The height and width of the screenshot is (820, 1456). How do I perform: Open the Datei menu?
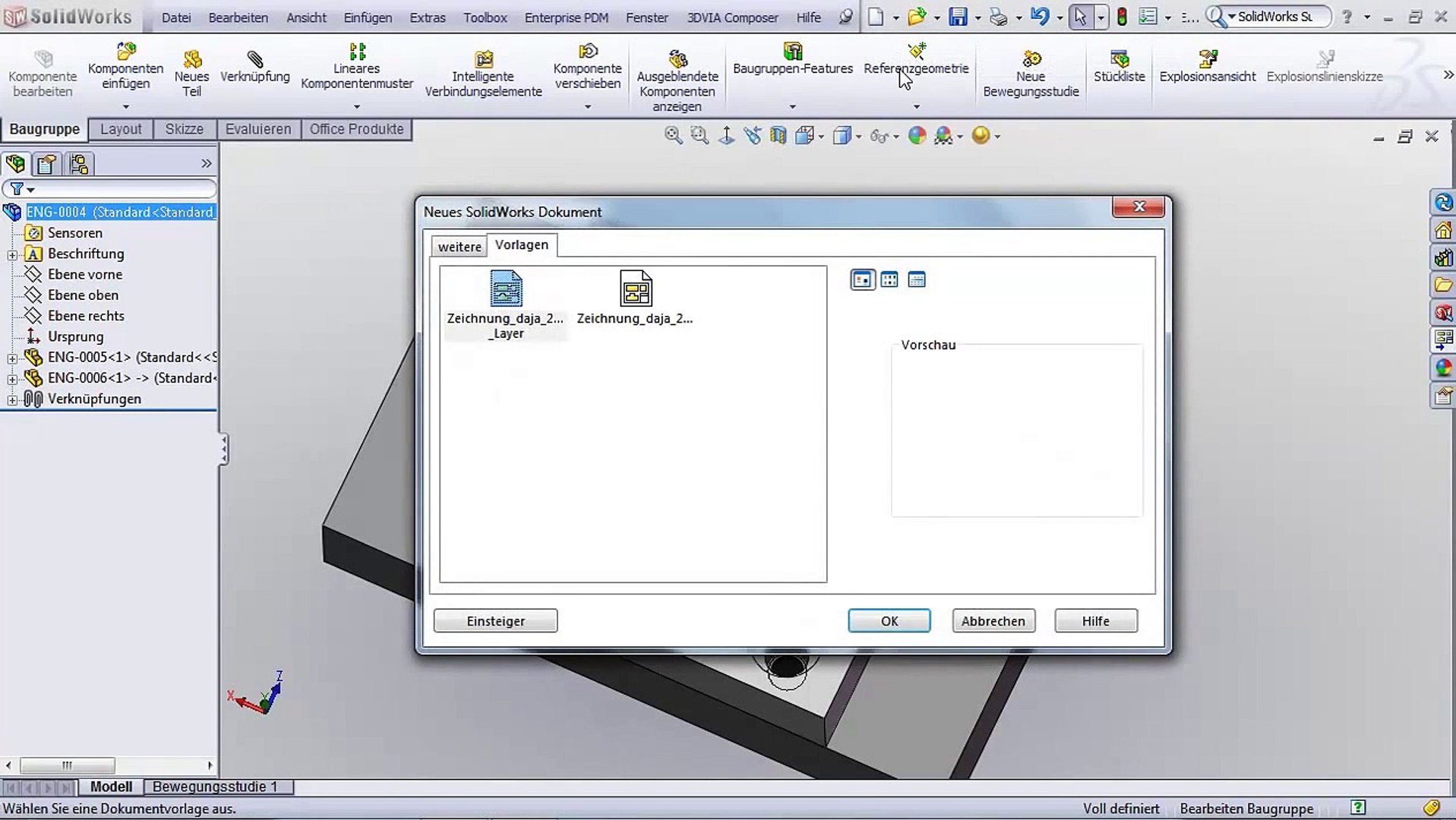coord(176,17)
